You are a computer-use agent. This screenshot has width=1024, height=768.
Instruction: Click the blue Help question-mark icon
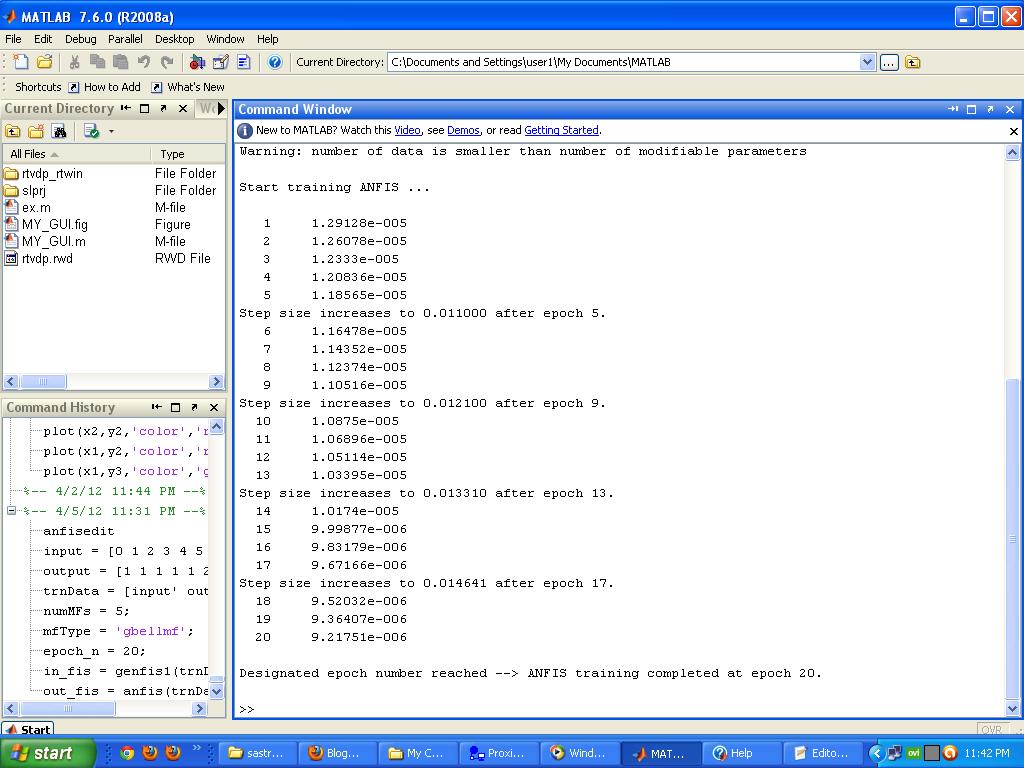[x=275, y=62]
